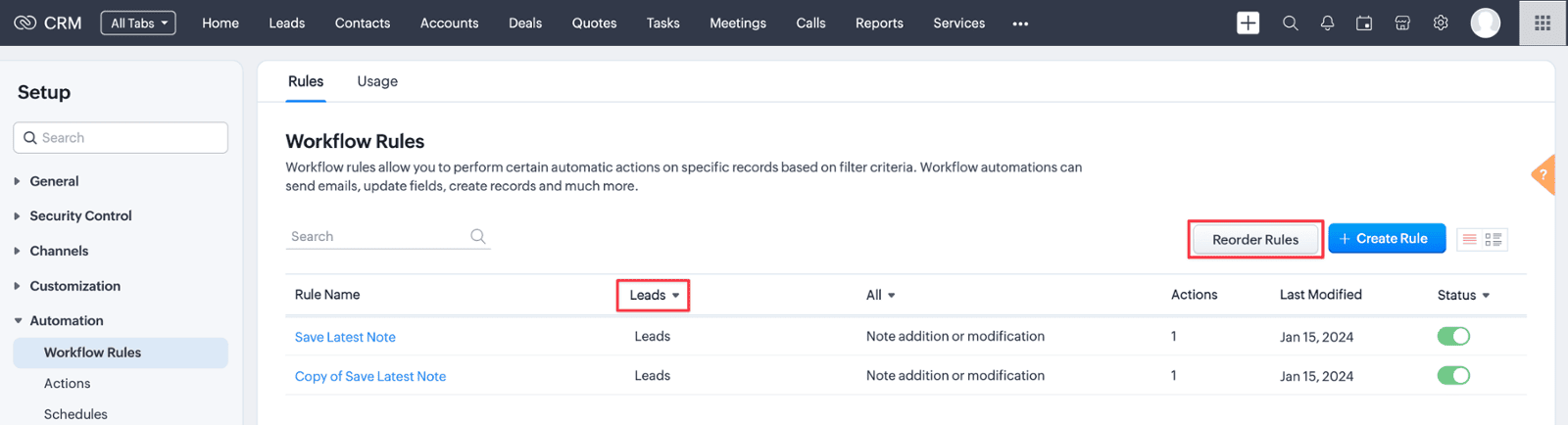
Task: Open the apps grid launcher icon
Action: (1543, 23)
